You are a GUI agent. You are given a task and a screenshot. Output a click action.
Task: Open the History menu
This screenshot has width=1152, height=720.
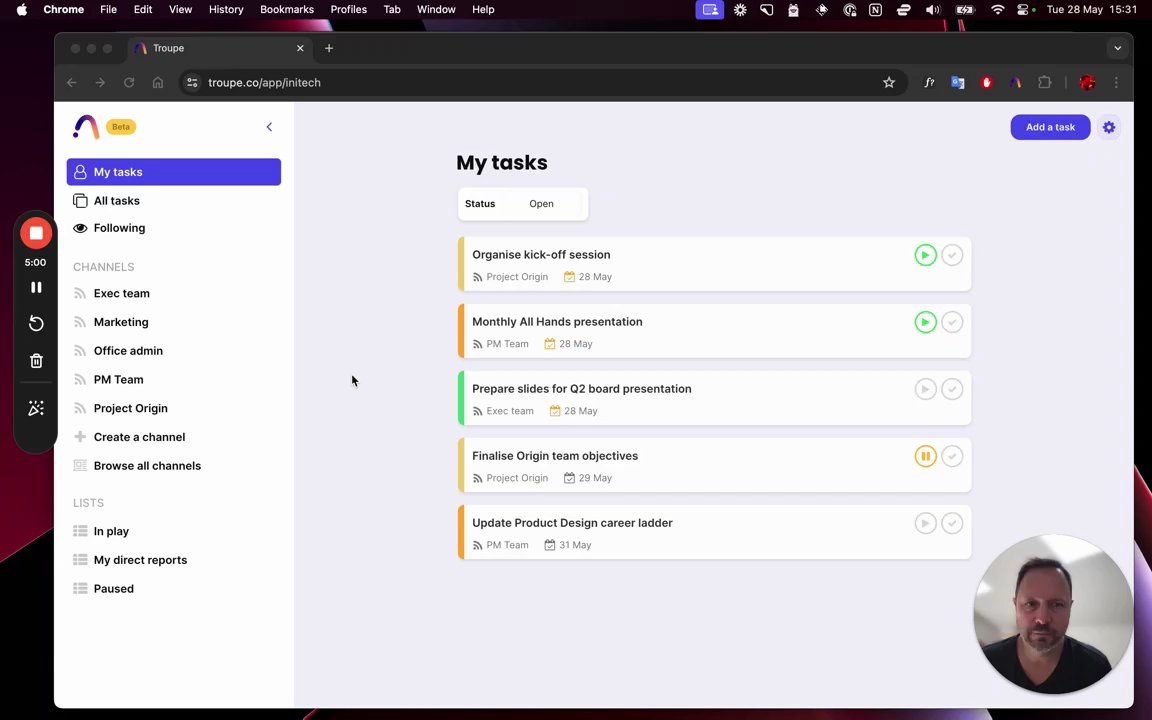pyautogui.click(x=226, y=10)
